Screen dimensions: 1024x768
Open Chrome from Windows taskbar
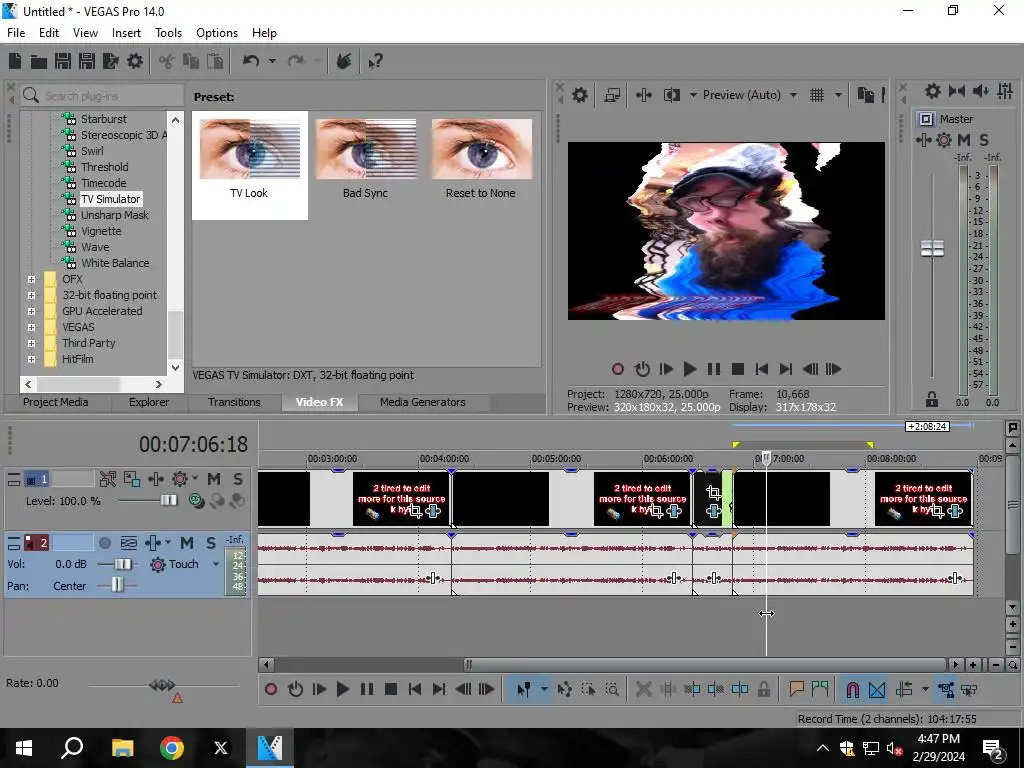(171, 748)
